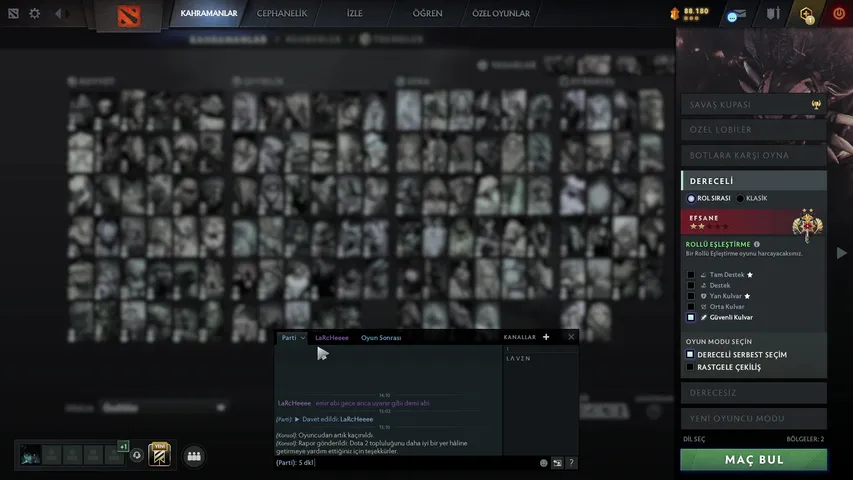The height and width of the screenshot is (480, 853).
Task: Open the party group icon in bottom bar
Action: click(194, 456)
